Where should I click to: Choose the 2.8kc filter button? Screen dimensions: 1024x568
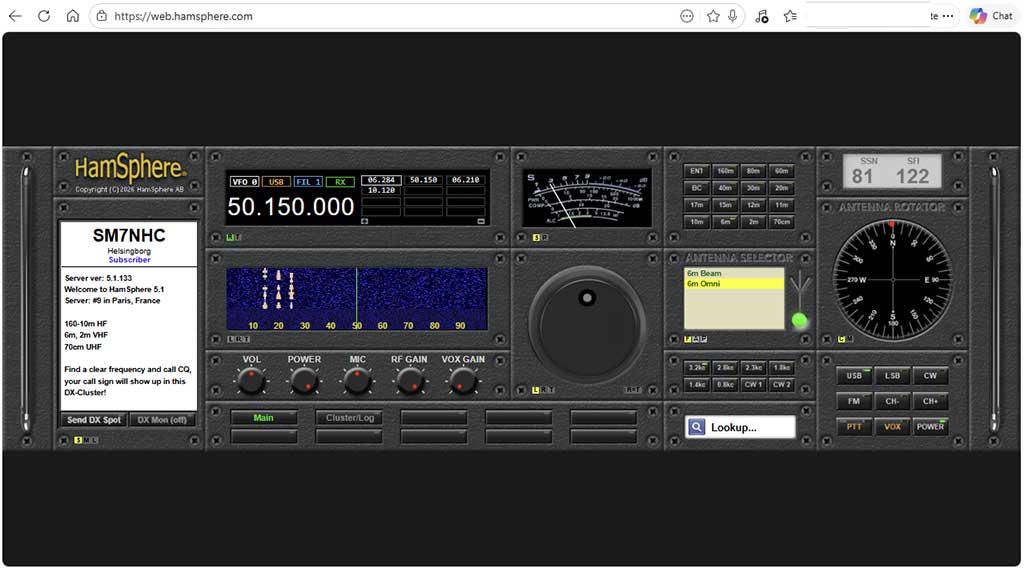(x=725, y=368)
